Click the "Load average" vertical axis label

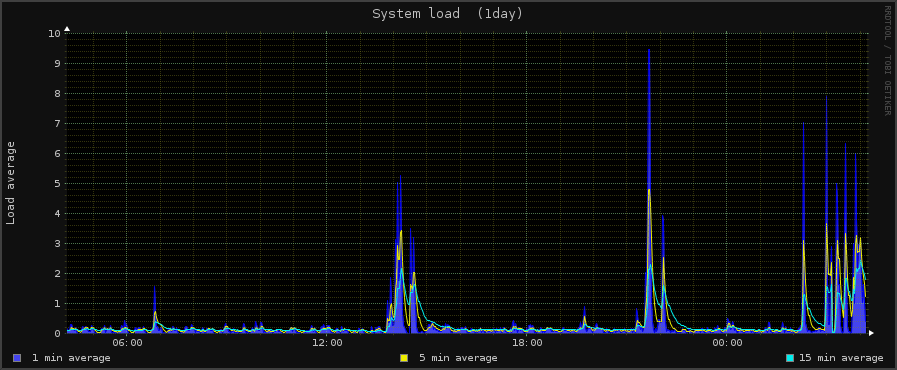tap(11, 183)
